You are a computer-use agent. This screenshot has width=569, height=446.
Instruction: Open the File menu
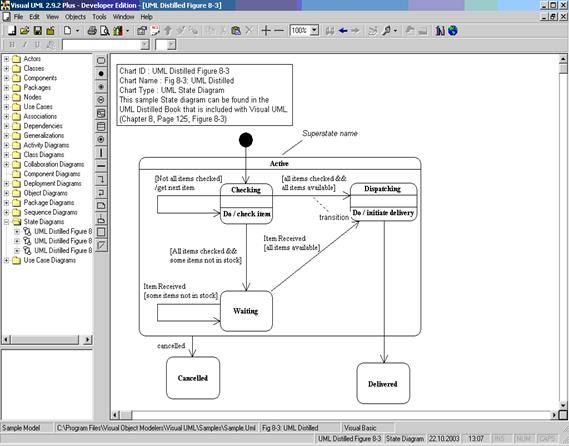18,17
